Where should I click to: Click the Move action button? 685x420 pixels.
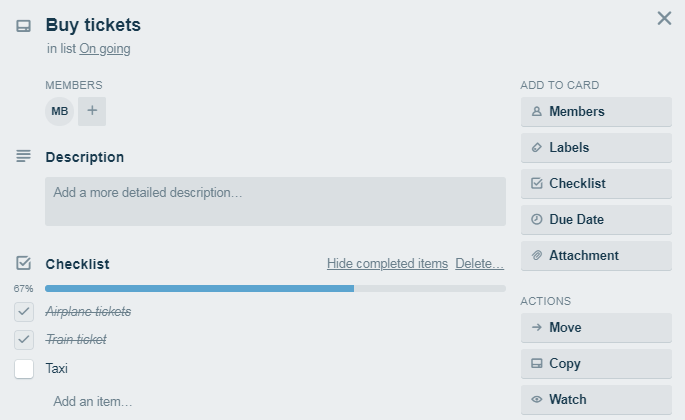[x=596, y=328]
